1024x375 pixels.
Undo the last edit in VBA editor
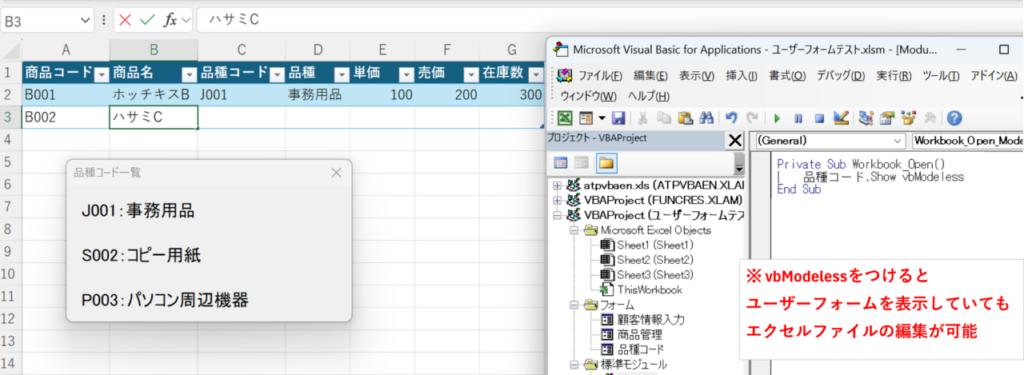coord(731,118)
